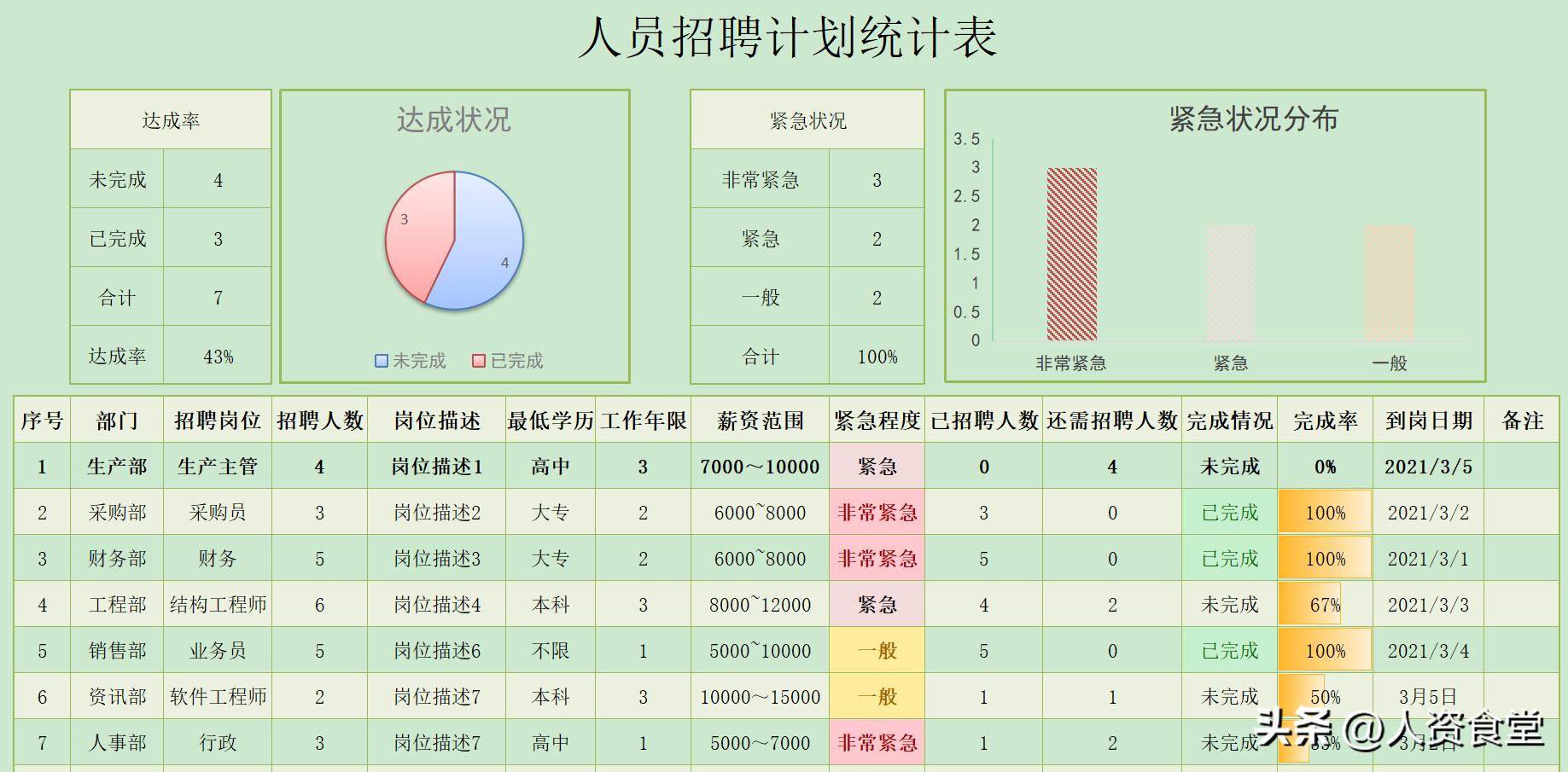Click the 部门 column header
The image size is (1568, 772).
119,421
